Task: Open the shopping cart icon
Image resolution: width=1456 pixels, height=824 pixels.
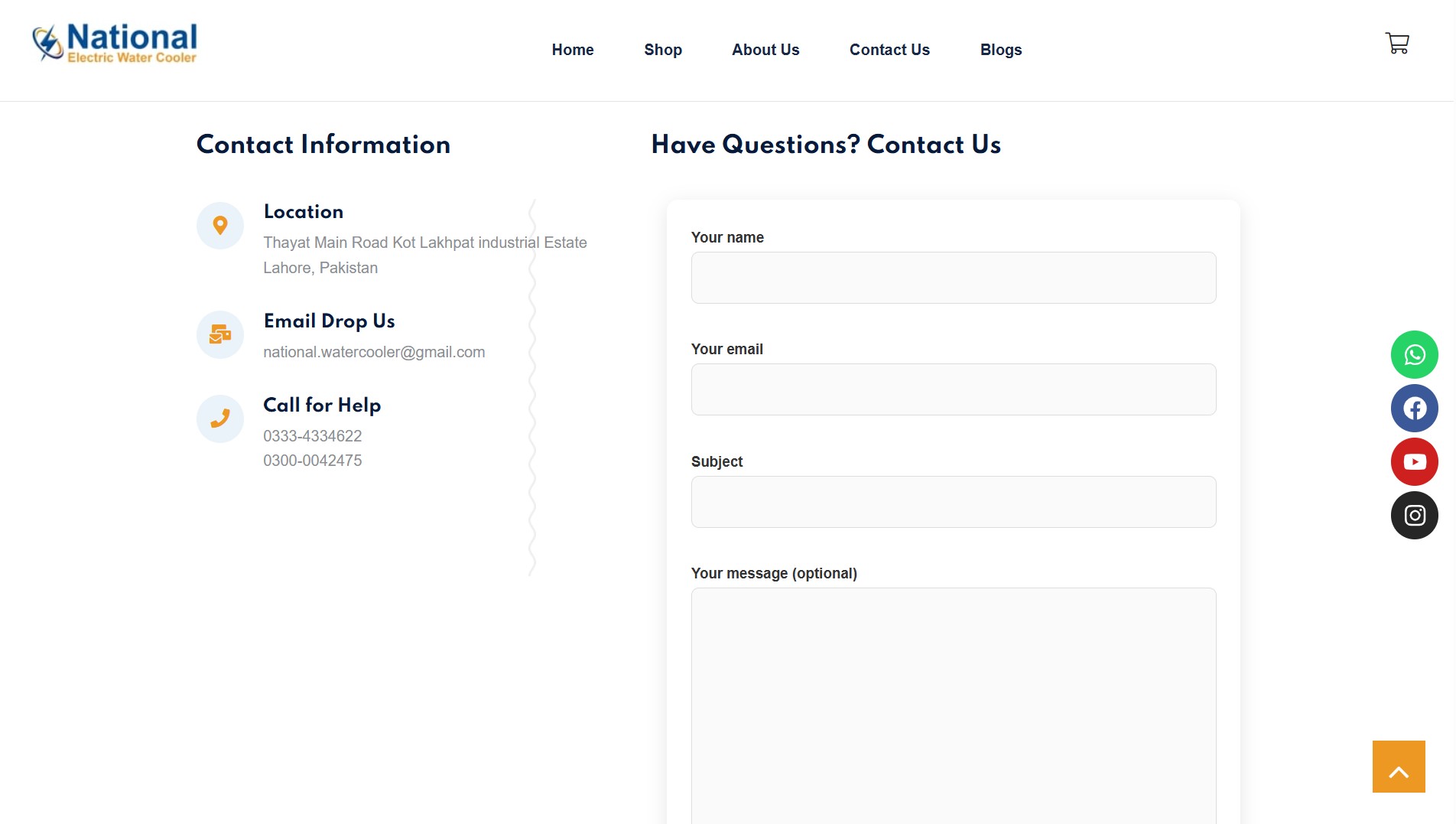Action: tap(1397, 43)
